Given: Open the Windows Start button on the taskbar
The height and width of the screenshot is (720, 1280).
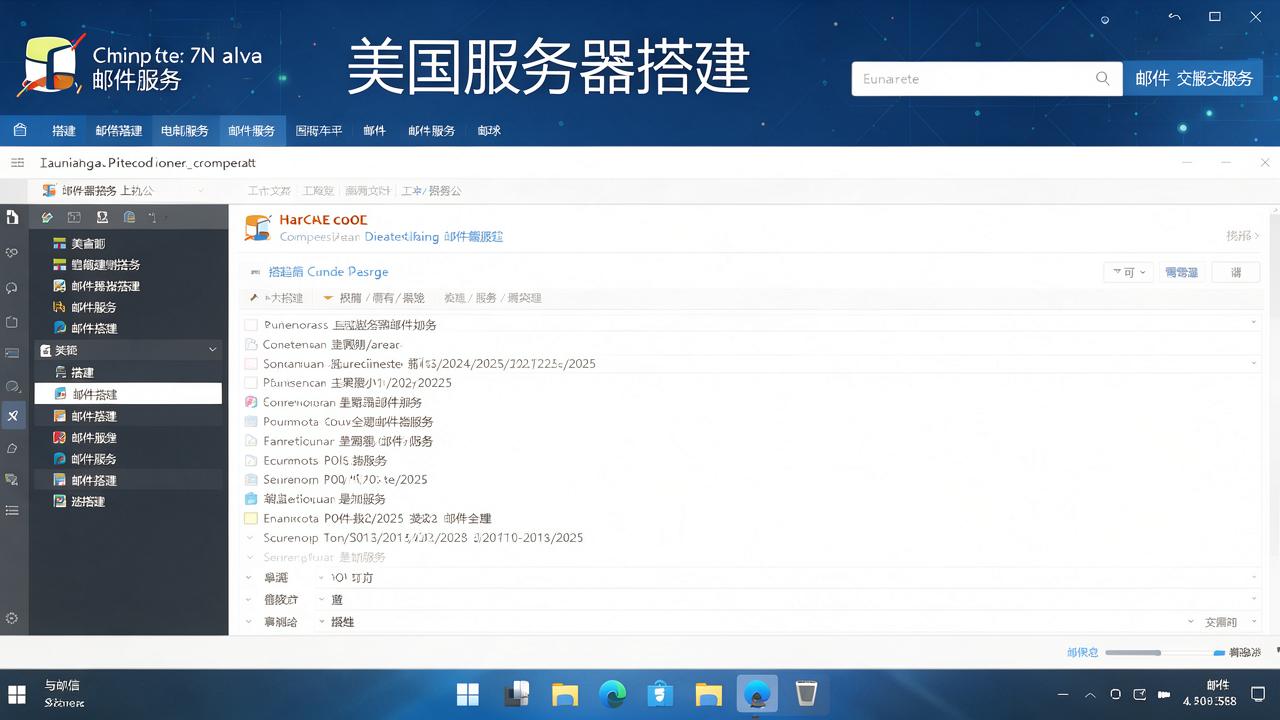Looking at the screenshot, I should point(467,694).
